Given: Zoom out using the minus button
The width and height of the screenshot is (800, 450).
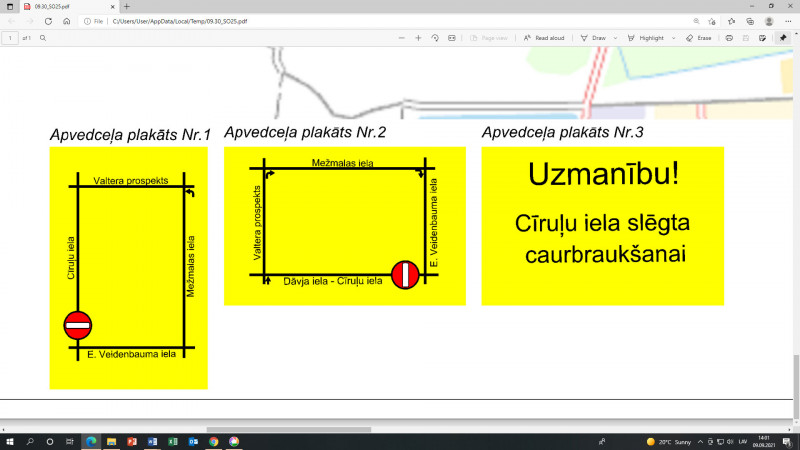Looking at the screenshot, I should (x=401, y=37).
